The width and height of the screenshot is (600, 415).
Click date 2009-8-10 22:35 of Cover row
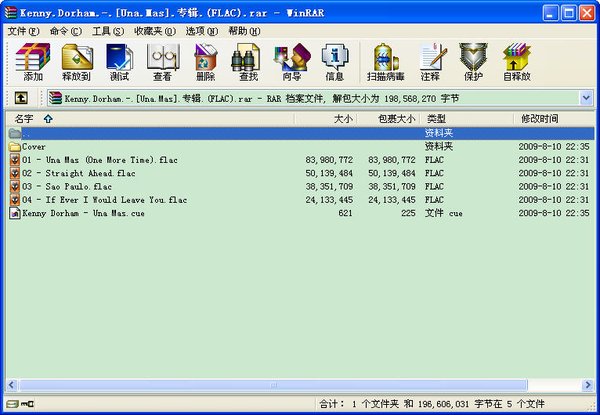pos(554,146)
